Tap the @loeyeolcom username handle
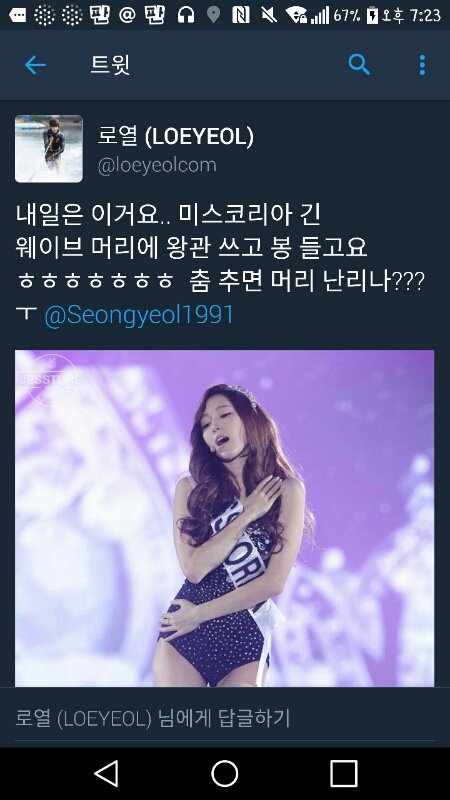Screen dimensions: 450x800 pos(157,165)
